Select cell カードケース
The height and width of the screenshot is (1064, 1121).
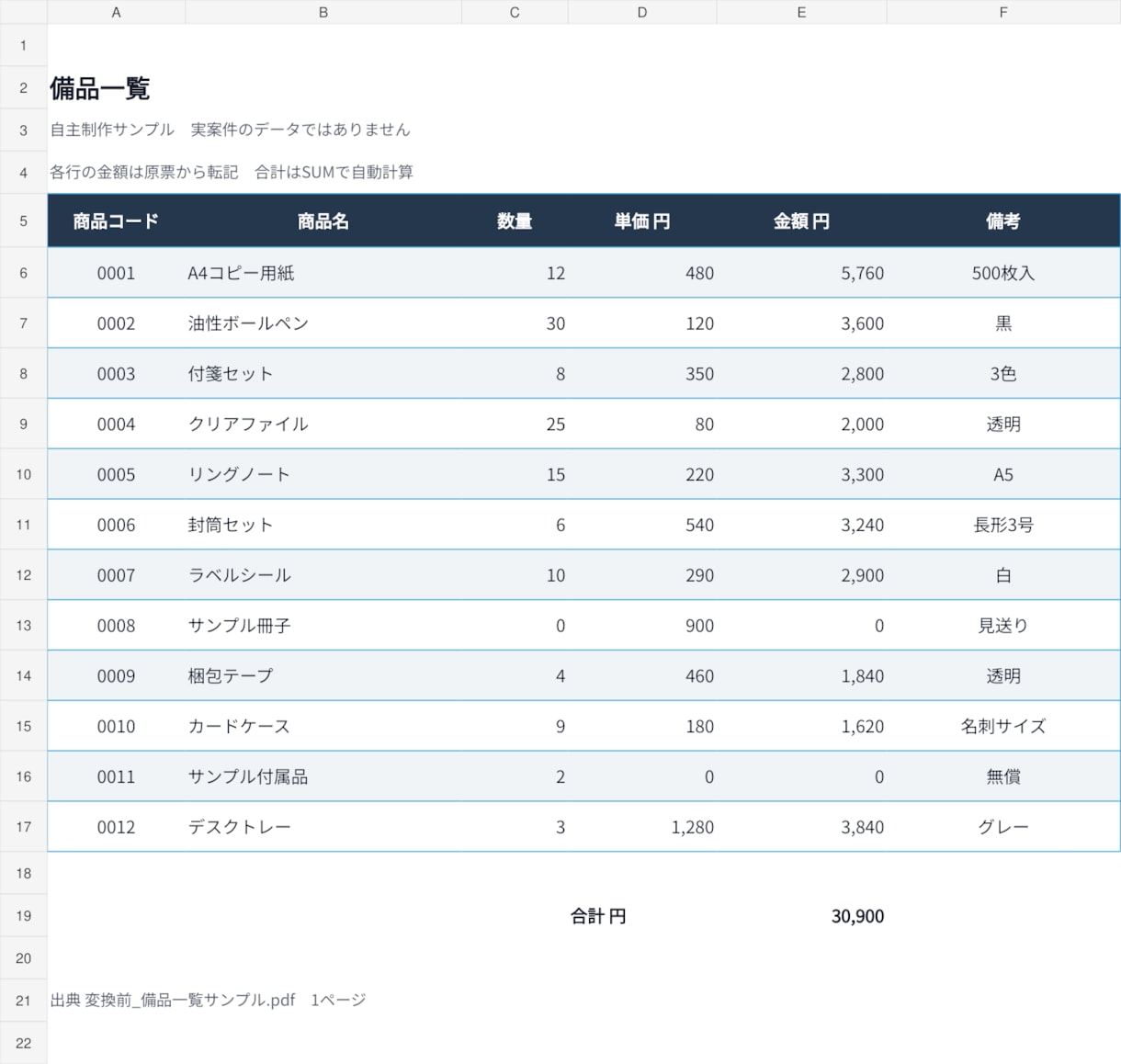pos(323,727)
